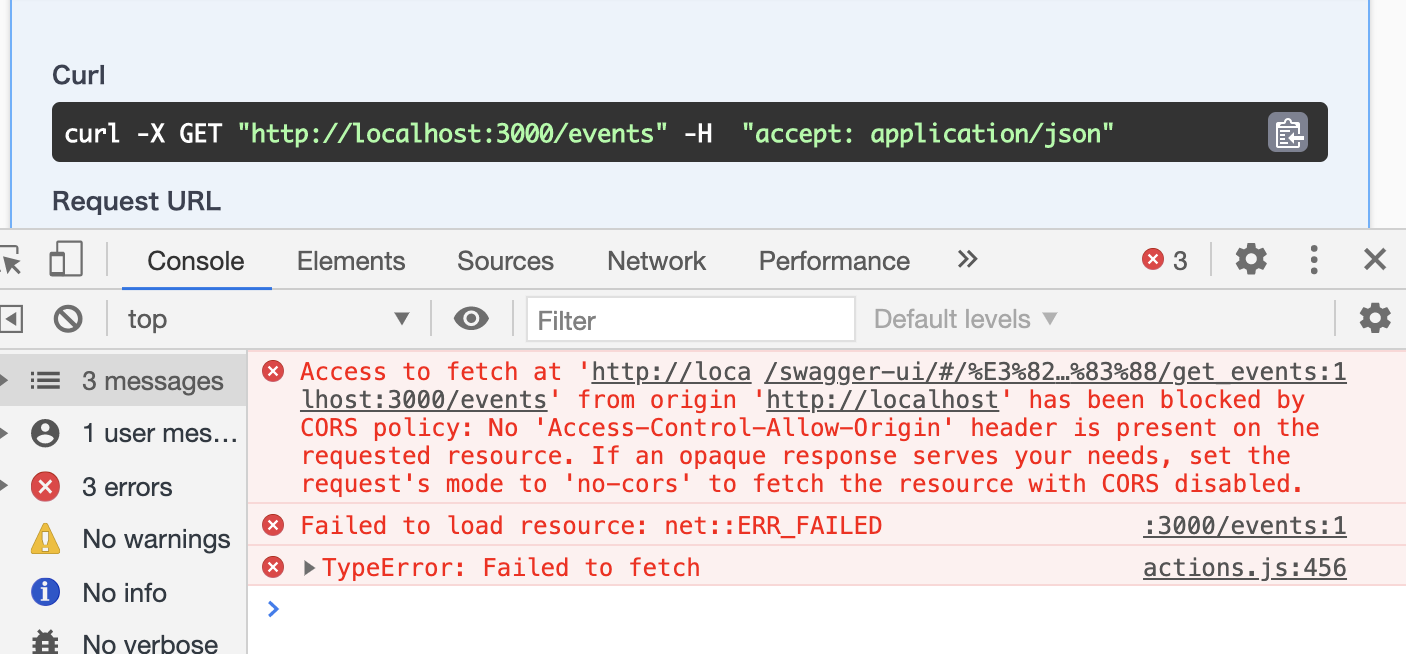Click the red error count badge
This screenshot has height=654, width=1406.
pos(1165,261)
